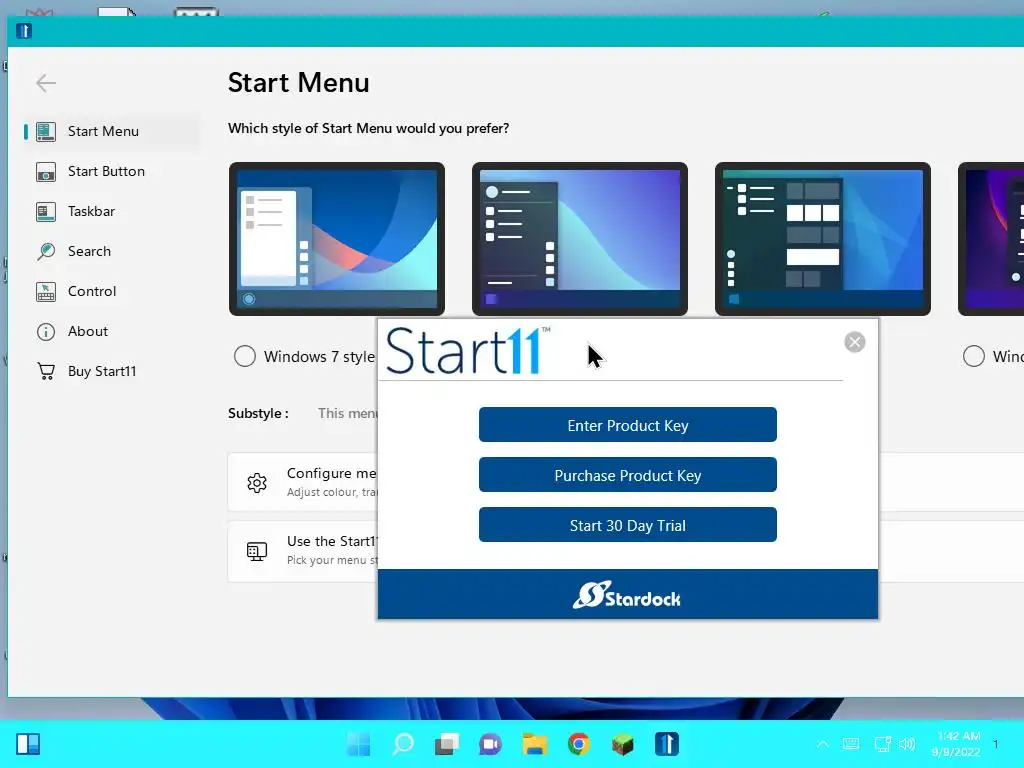Click the About info circle icon
This screenshot has height=768, width=1024.
pos(46,332)
